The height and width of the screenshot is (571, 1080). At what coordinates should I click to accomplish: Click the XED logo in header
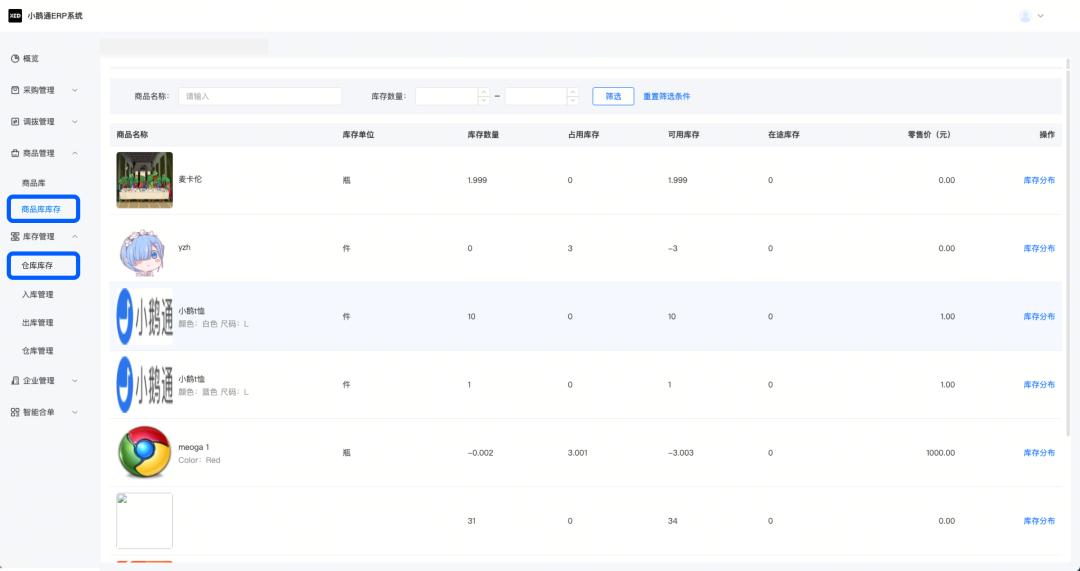tap(15, 15)
